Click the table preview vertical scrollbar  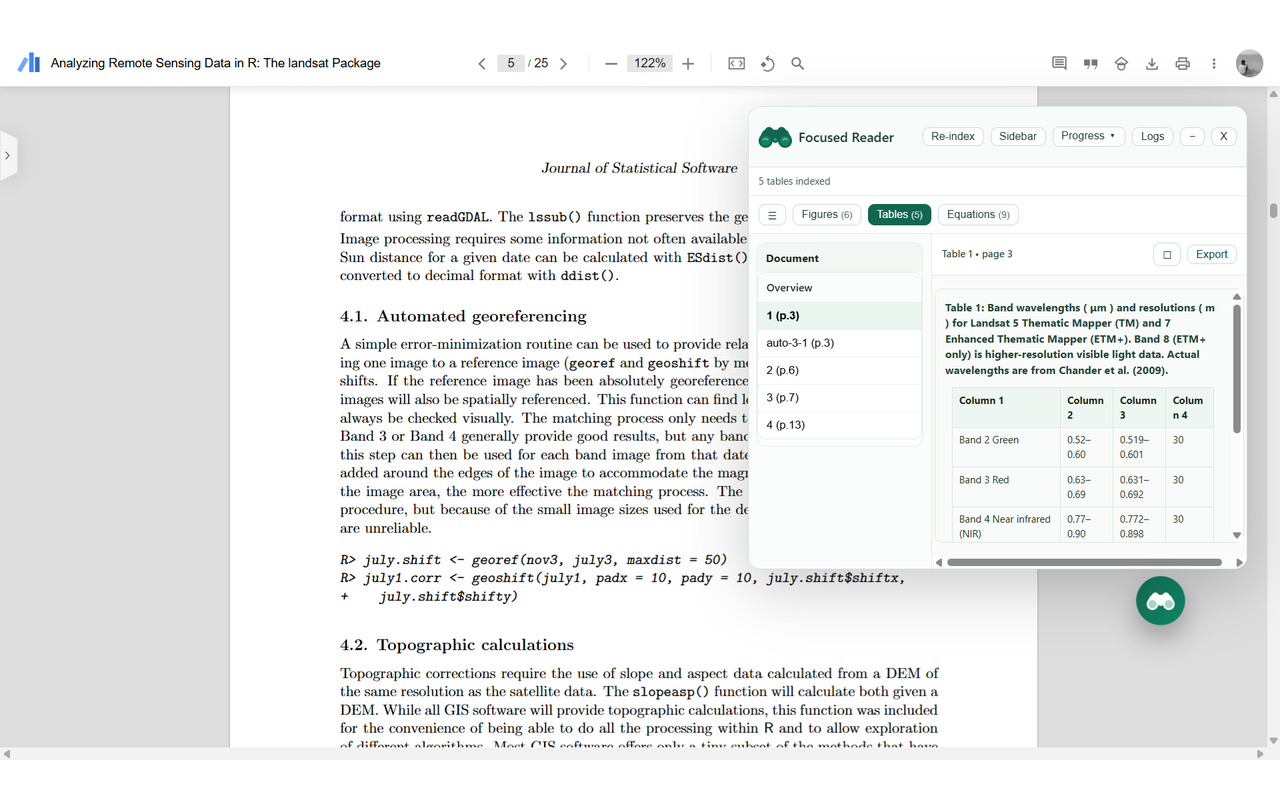[x=1237, y=368]
